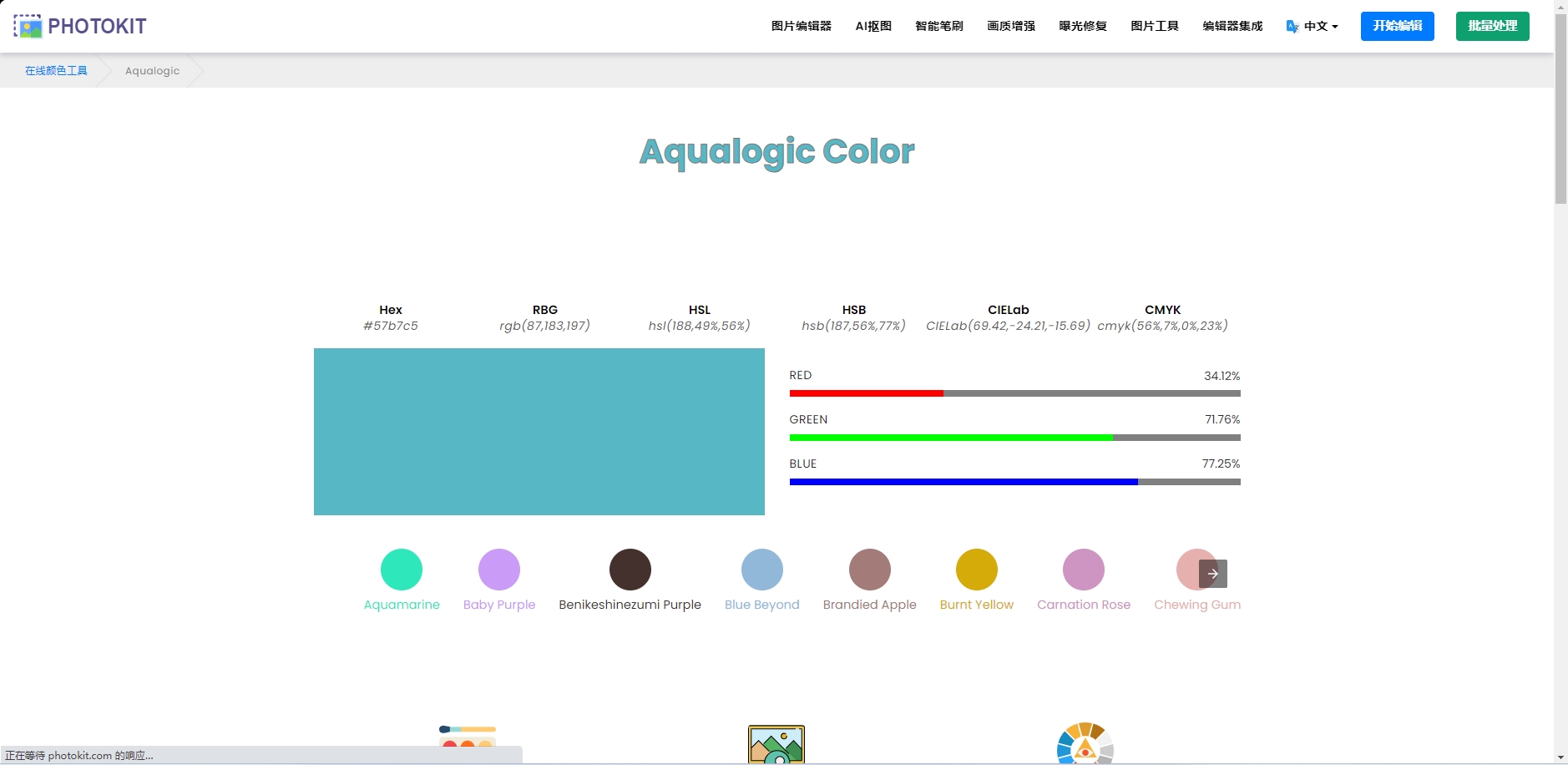Open the AI抠图 navigation item
The width and height of the screenshot is (1568, 765).
click(873, 26)
